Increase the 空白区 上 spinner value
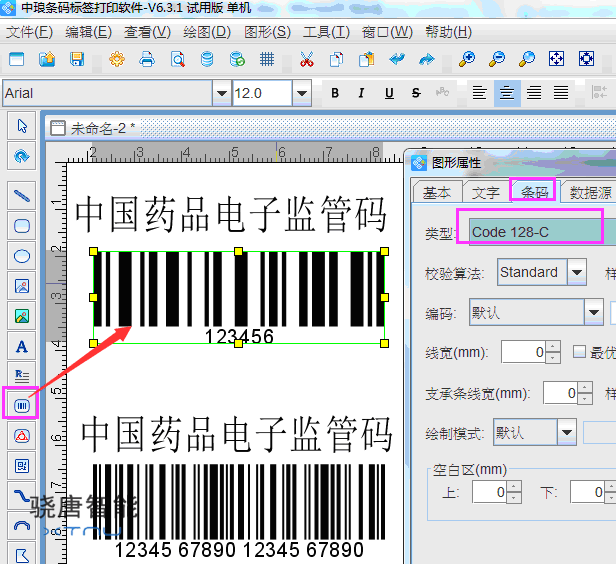Viewport: 616px width, 564px height. [513, 486]
